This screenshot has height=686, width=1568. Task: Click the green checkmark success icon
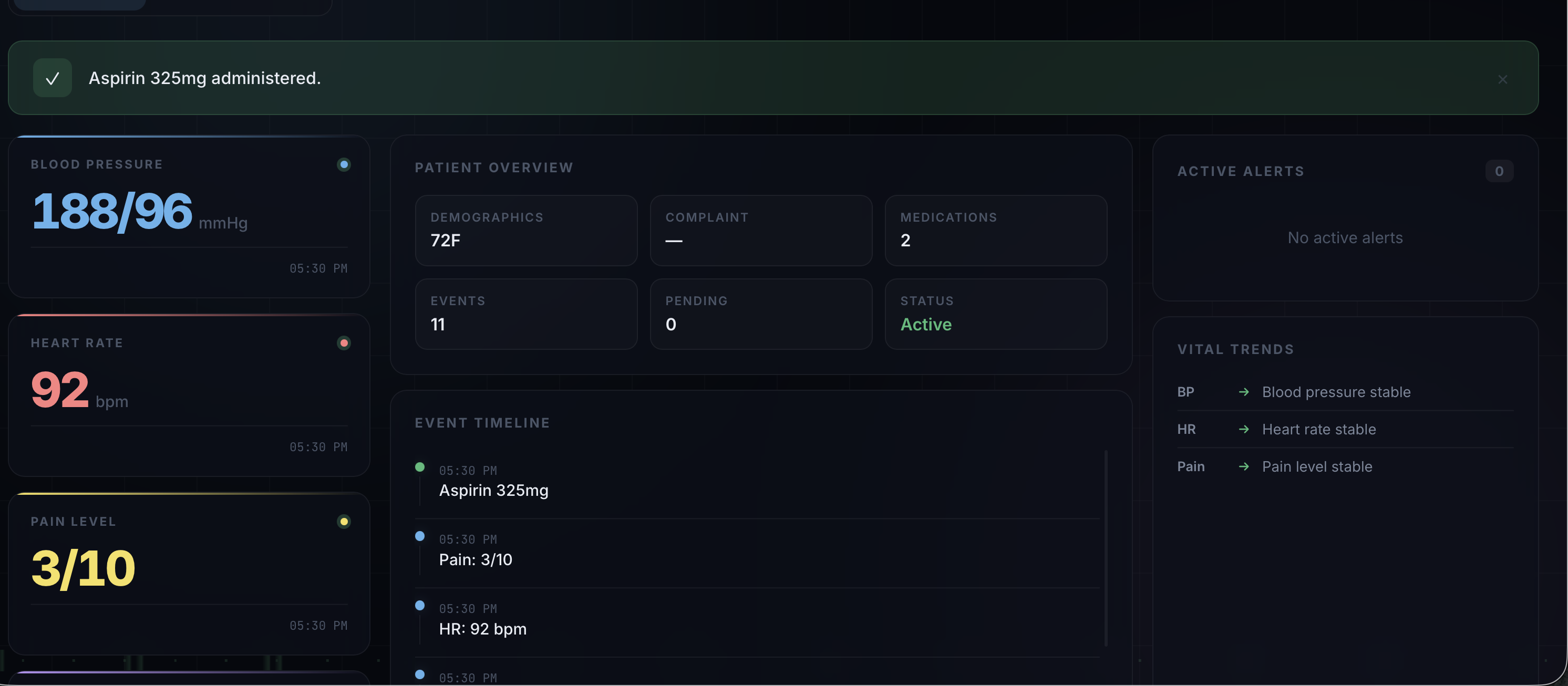point(53,78)
